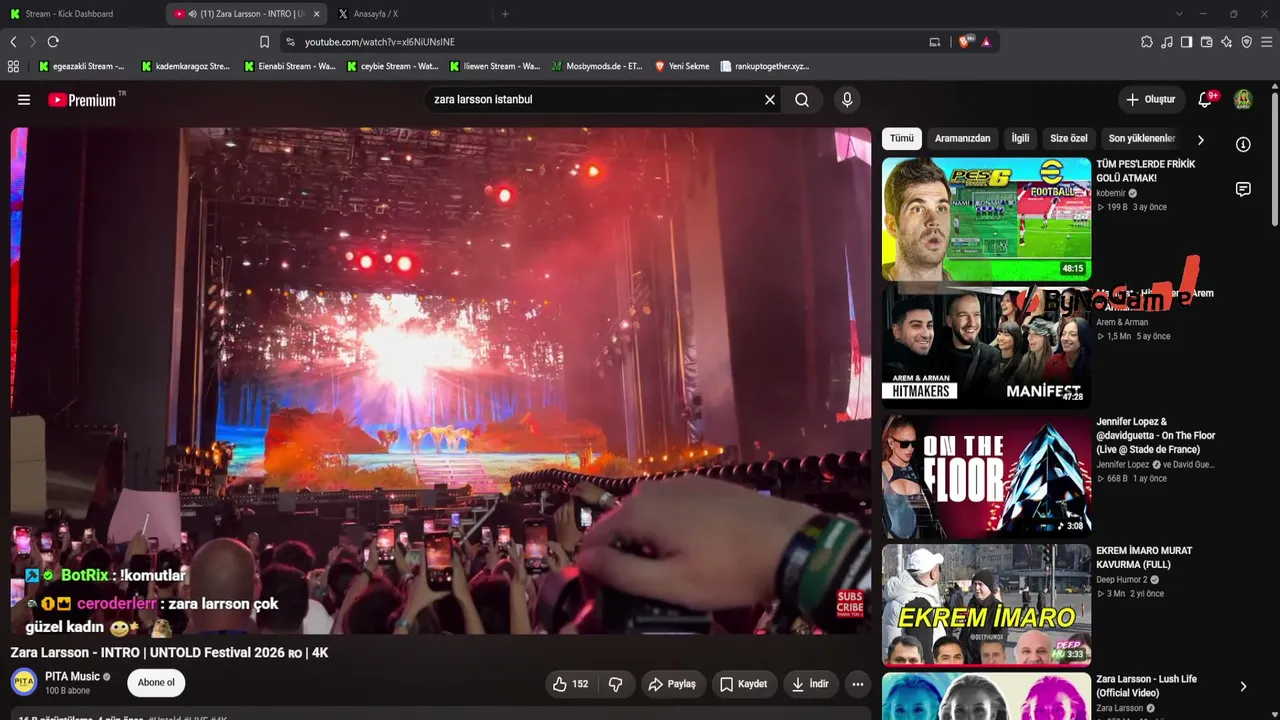Click the Oluştur create button
The image size is (1280, 720).
point(1151,100)
